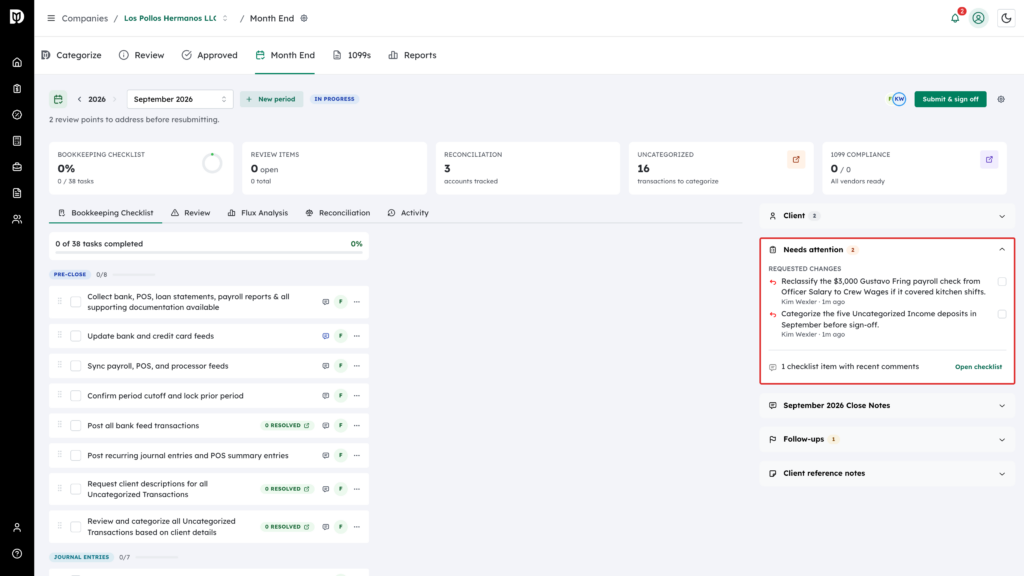Open the Uncategorized card external link icon

(796, 159)
